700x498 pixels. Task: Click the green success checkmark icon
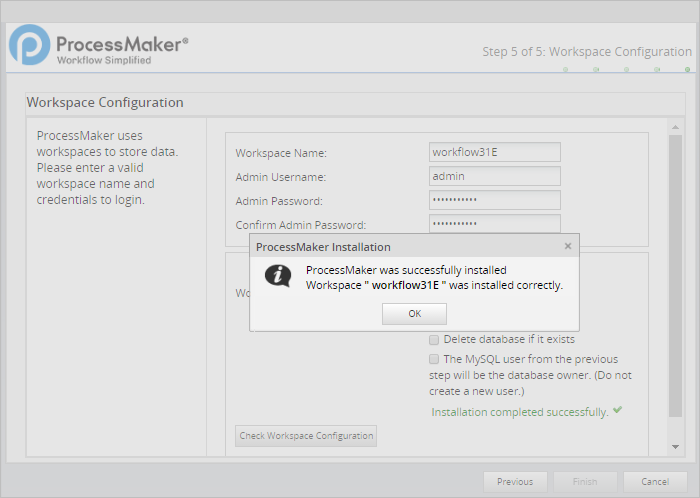[618, 411]
